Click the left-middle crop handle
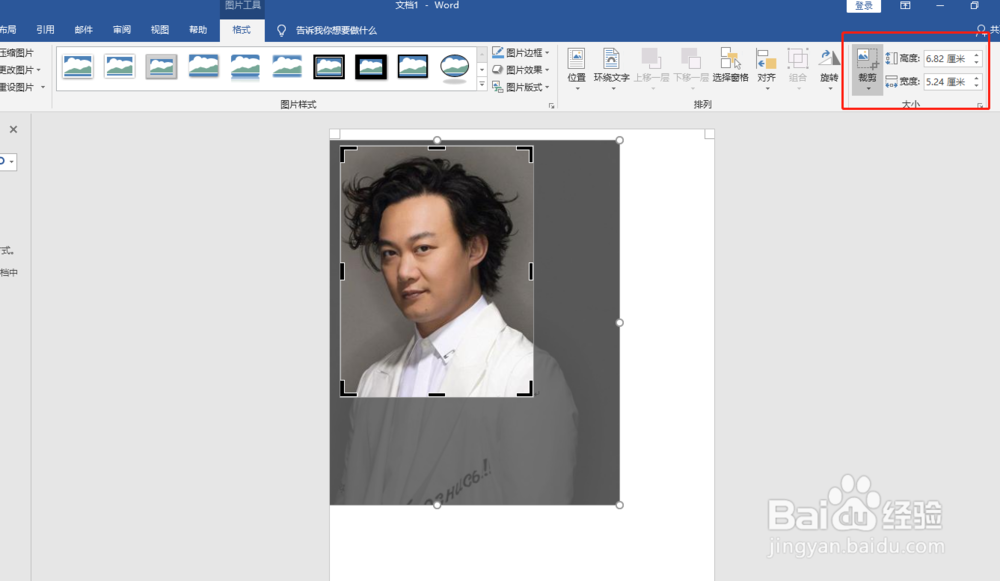This screenshot has height=581, width=1000. click(342, 272)
